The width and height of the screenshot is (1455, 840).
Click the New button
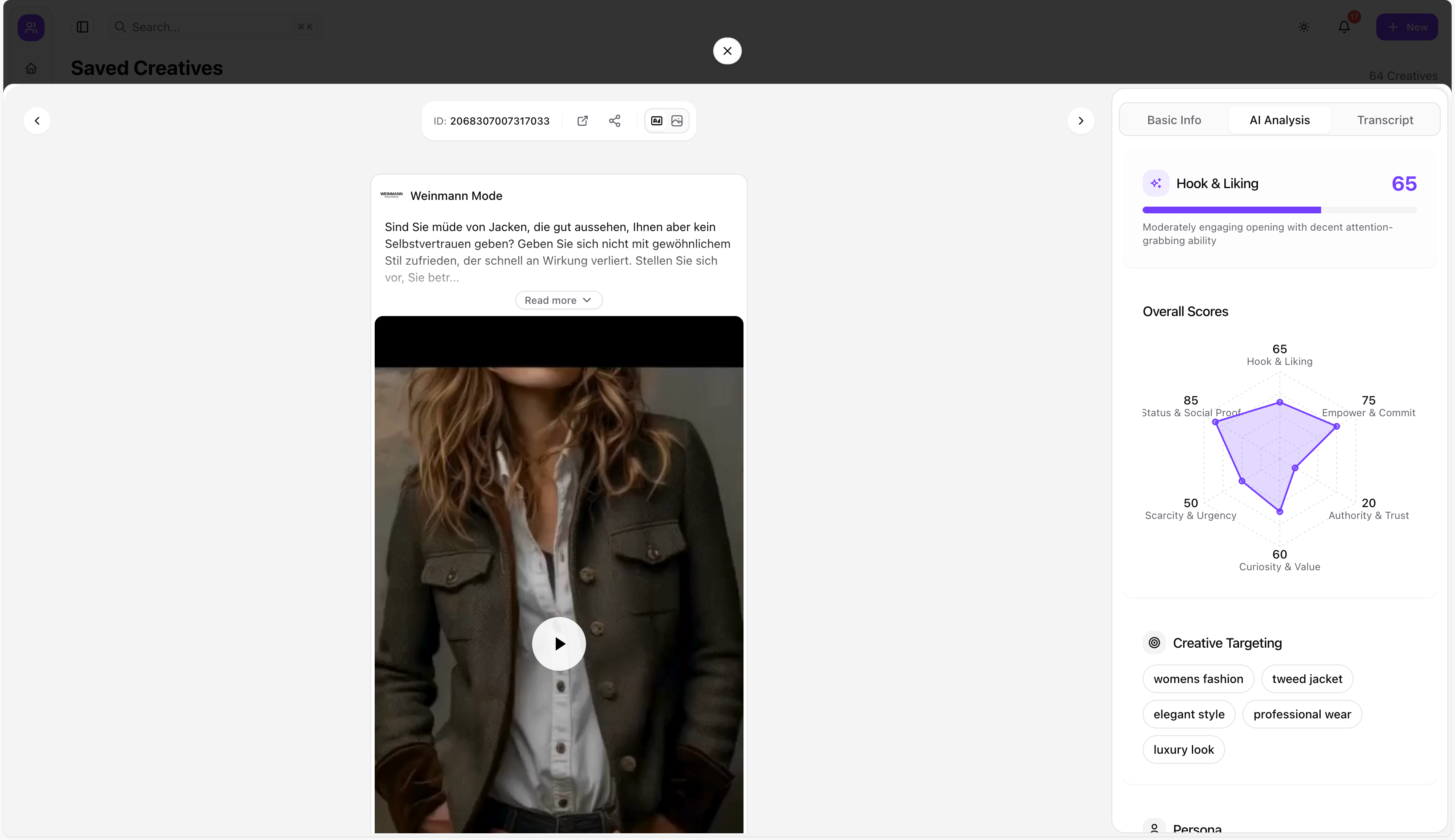click(x=1407, y=27)
